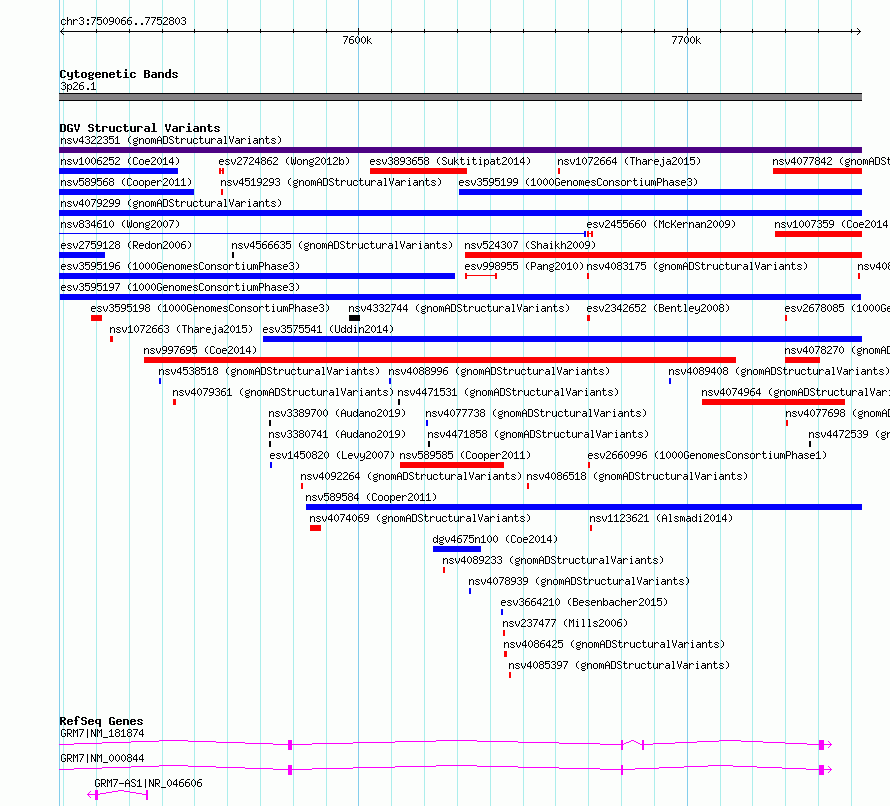Open esv2342652 (Bentley2008) label
This screenshot has width=890, height=806.
(658, 308)
